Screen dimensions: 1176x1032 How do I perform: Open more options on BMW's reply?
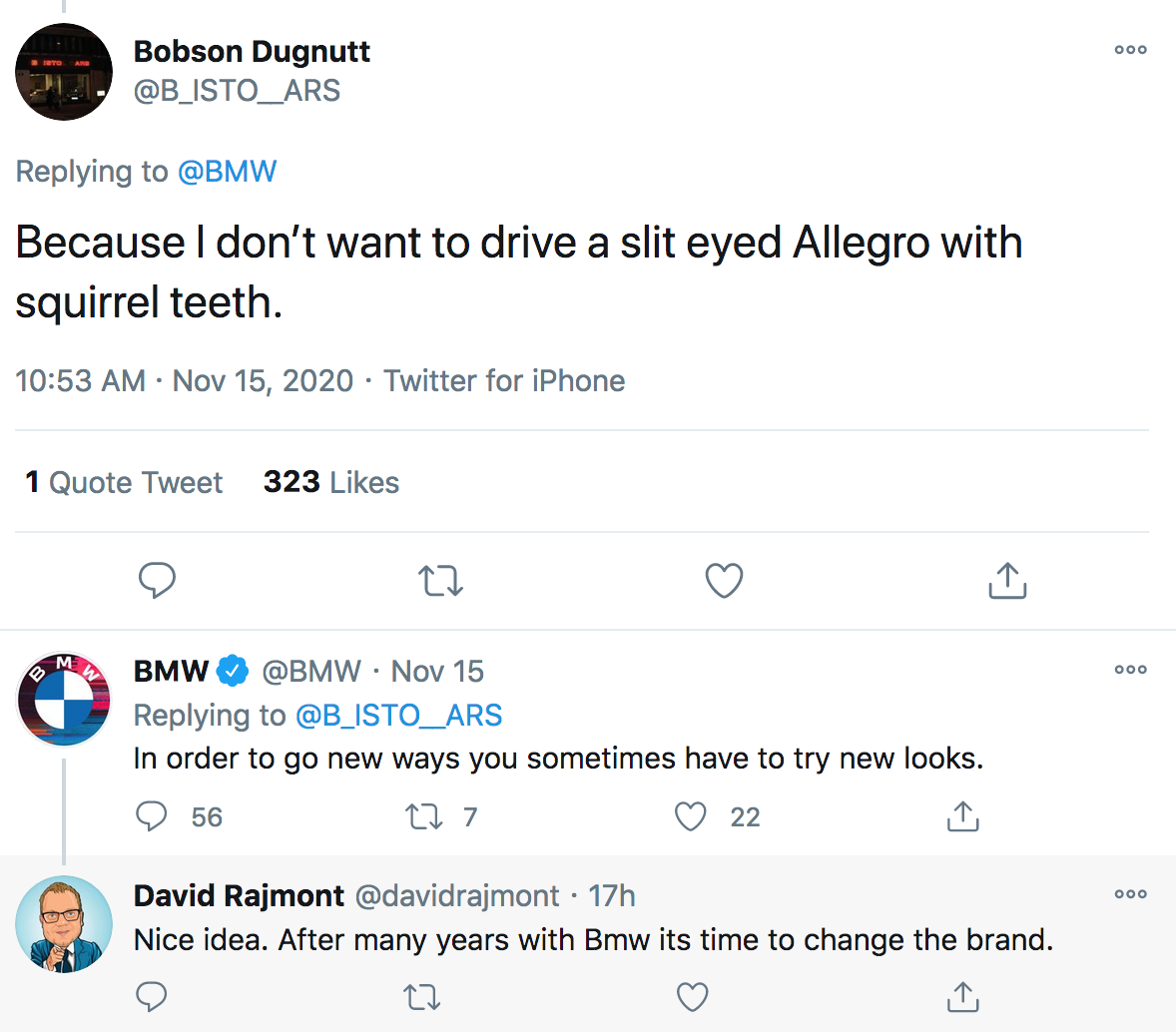point(1130,670)
